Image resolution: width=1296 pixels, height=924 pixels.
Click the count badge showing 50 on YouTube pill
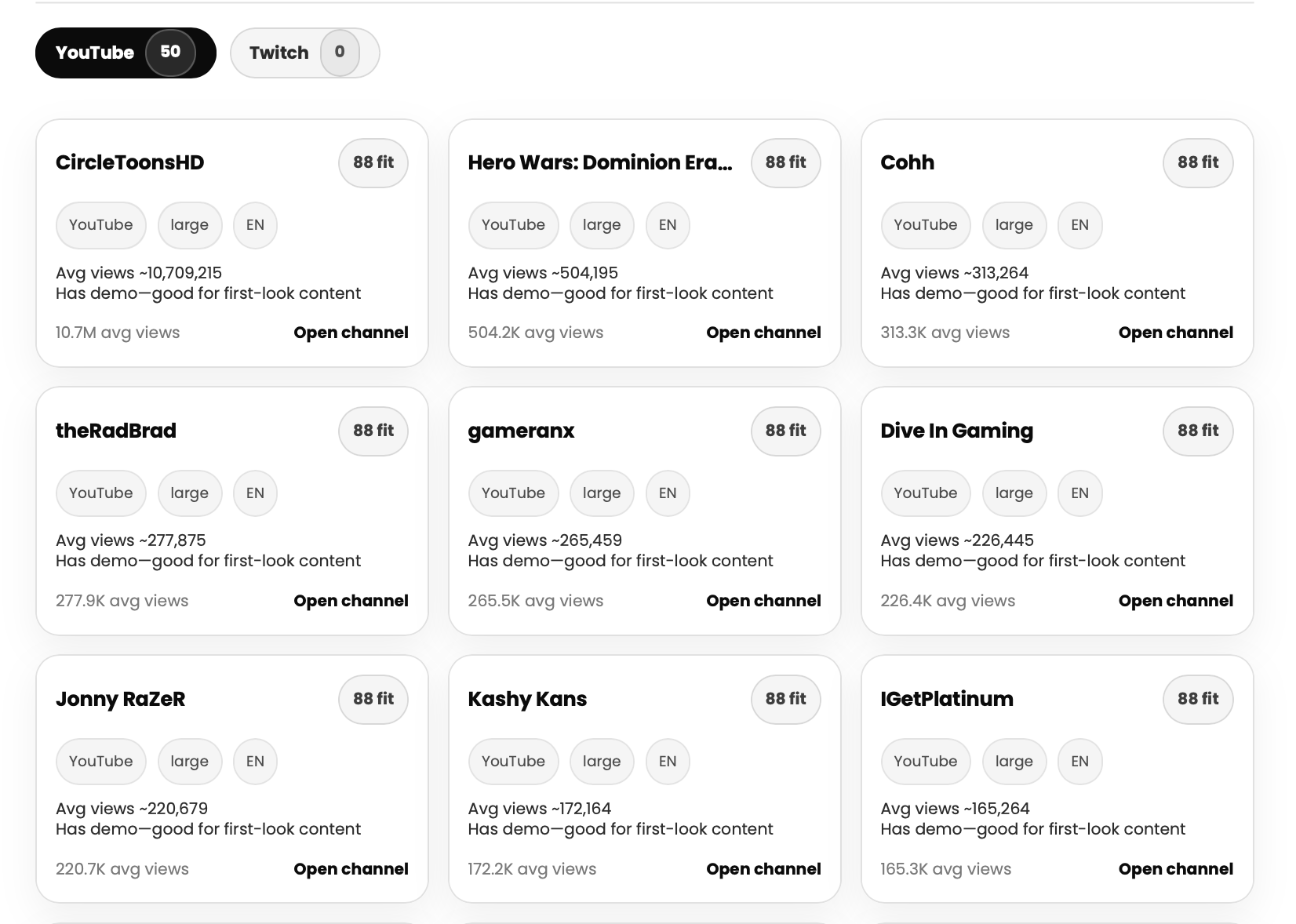coord(172,53)
